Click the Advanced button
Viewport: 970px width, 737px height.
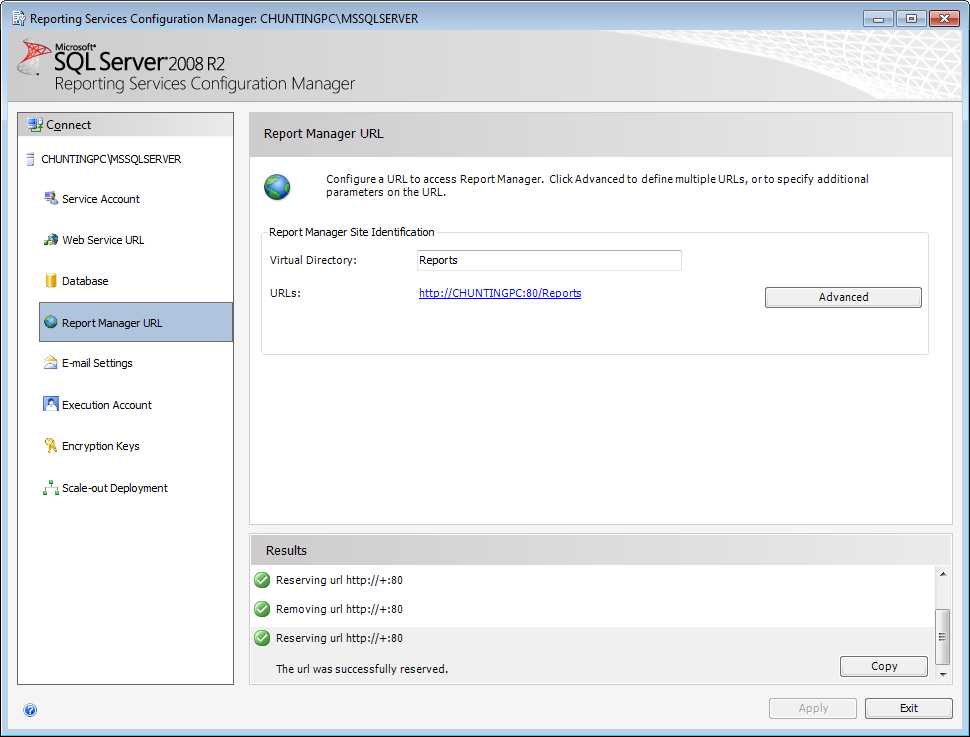[843, 297]
